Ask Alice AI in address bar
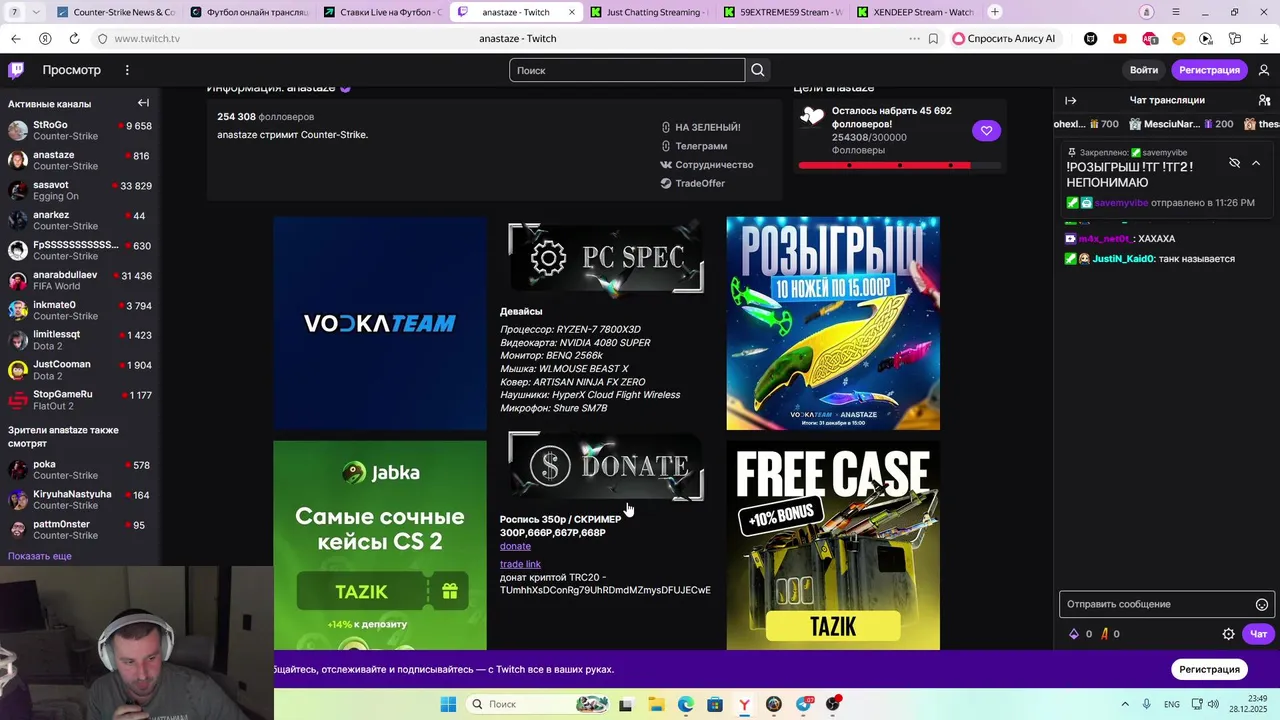Viewport: 1280px width, 720px height. tap(1004, 39)
